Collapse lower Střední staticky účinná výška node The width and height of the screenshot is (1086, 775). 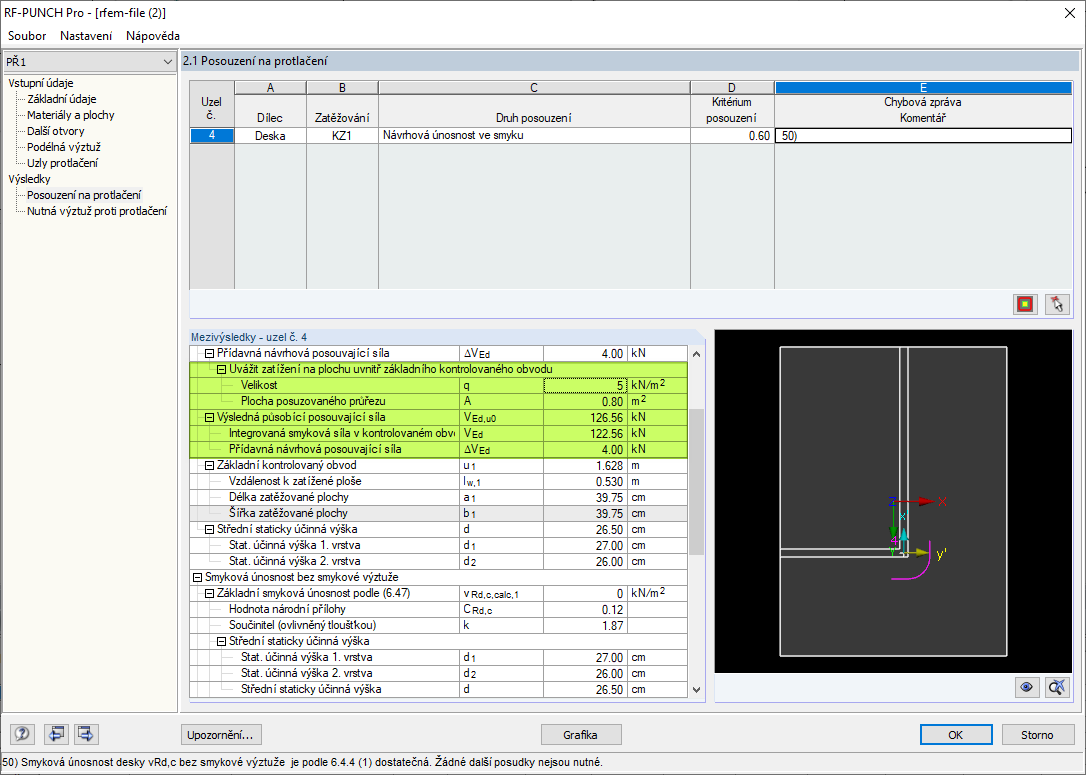click(x=222, y=641)
